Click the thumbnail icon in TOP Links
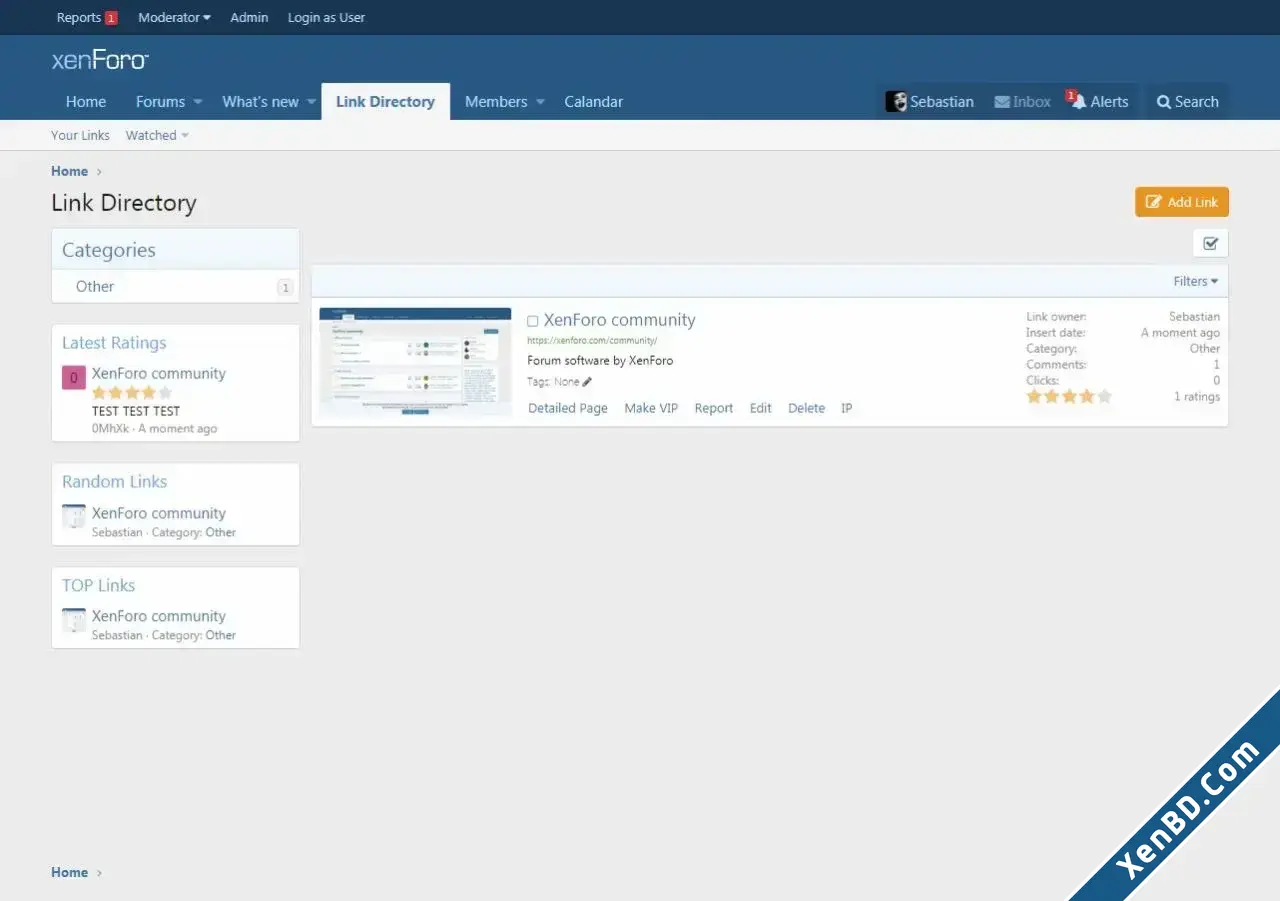The width and height of the screenshot is (1280, 901). point(73,620)
